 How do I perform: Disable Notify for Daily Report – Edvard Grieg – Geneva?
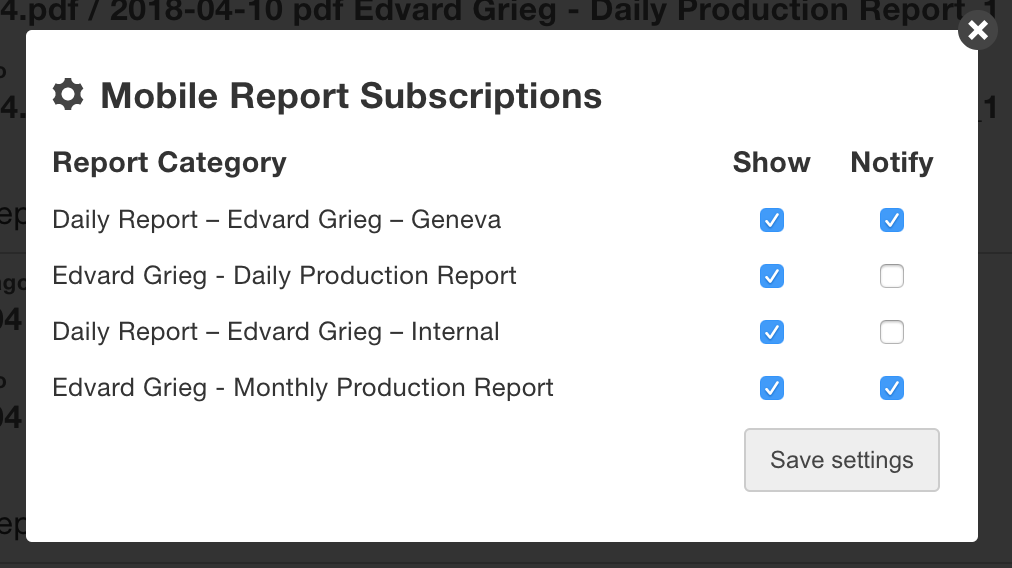click(x=891, y=220)
